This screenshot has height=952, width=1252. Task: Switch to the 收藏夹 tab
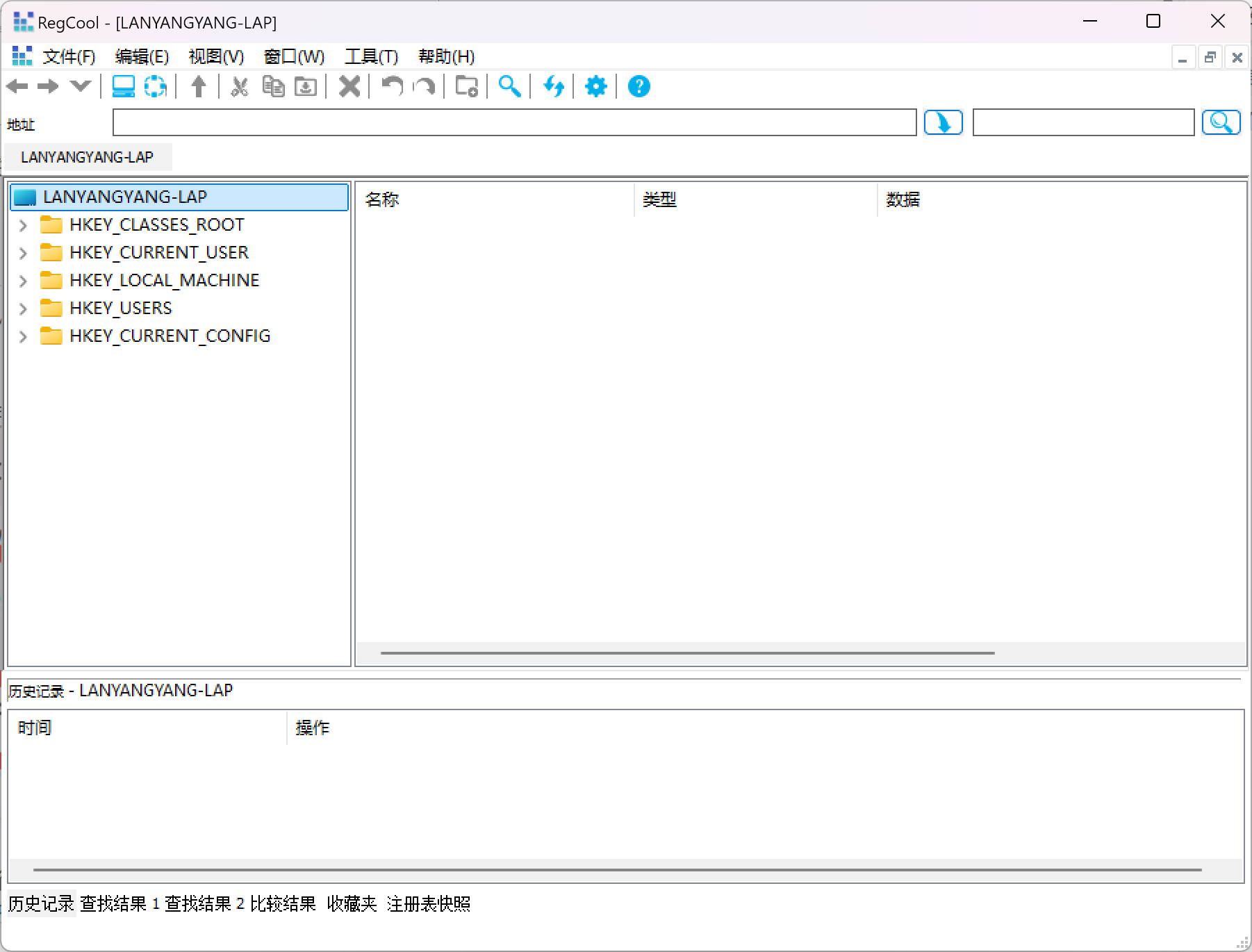(352, 903)
